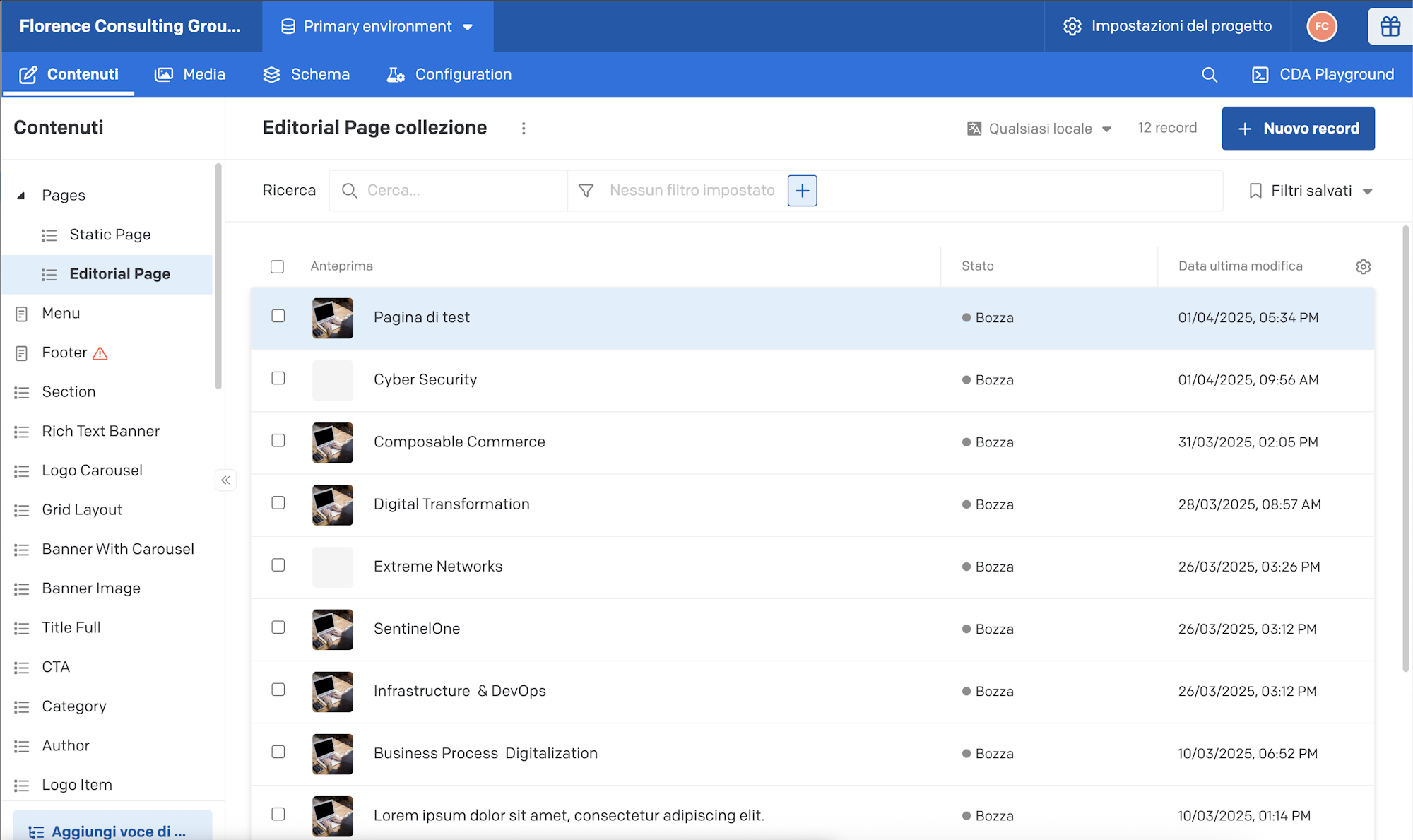Image resolution: width=1413 pixels, height=840 pixels.
Task: Click Aggiungi voce di menu button
Action: coord(112,827)
